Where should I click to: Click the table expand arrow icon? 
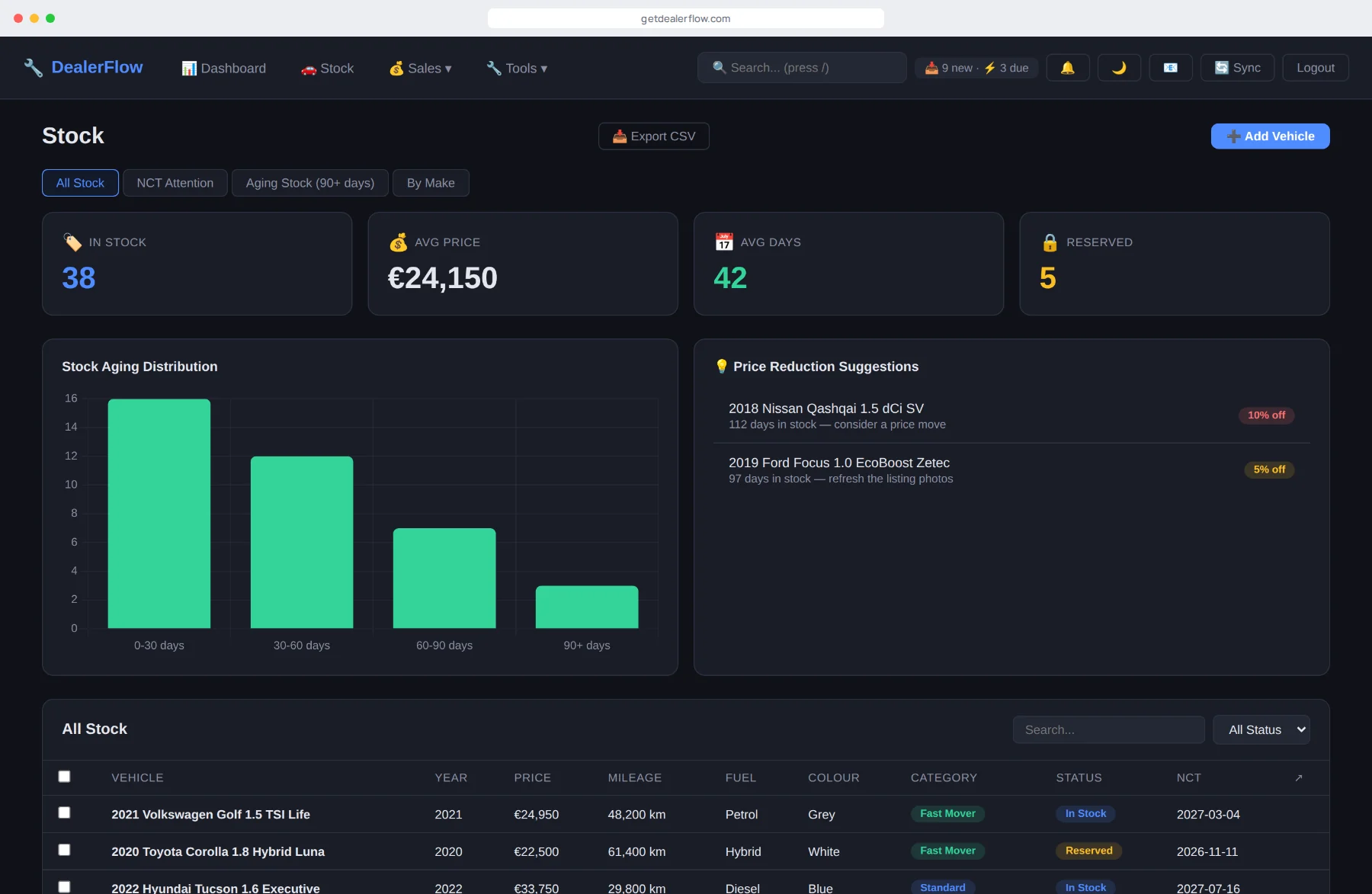click(1299, 777)
